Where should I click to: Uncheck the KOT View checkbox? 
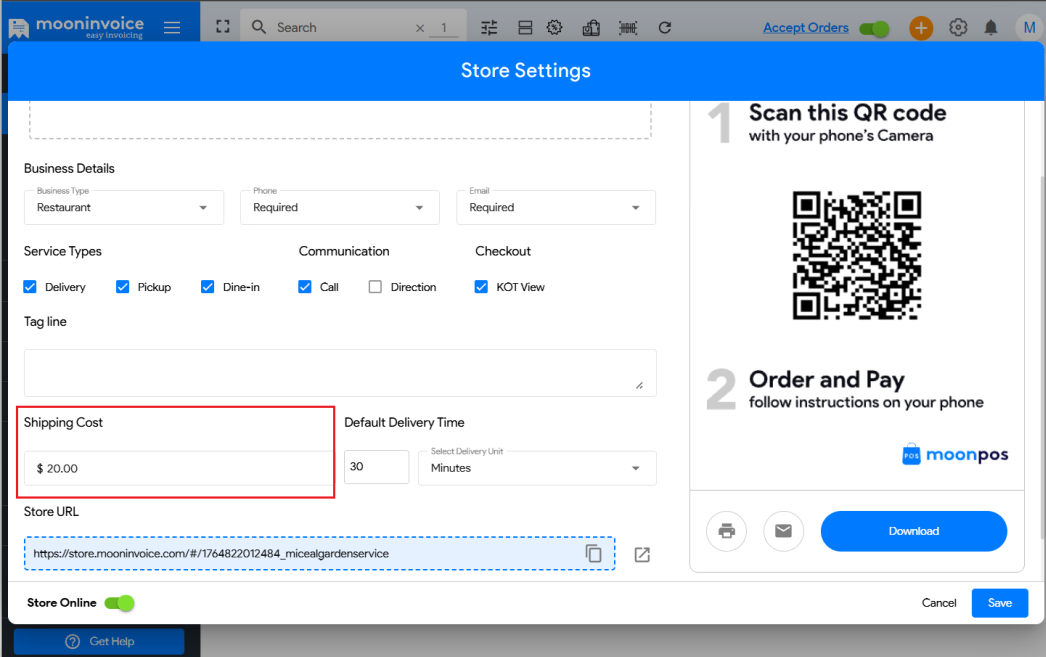click(x=481, y=287)
